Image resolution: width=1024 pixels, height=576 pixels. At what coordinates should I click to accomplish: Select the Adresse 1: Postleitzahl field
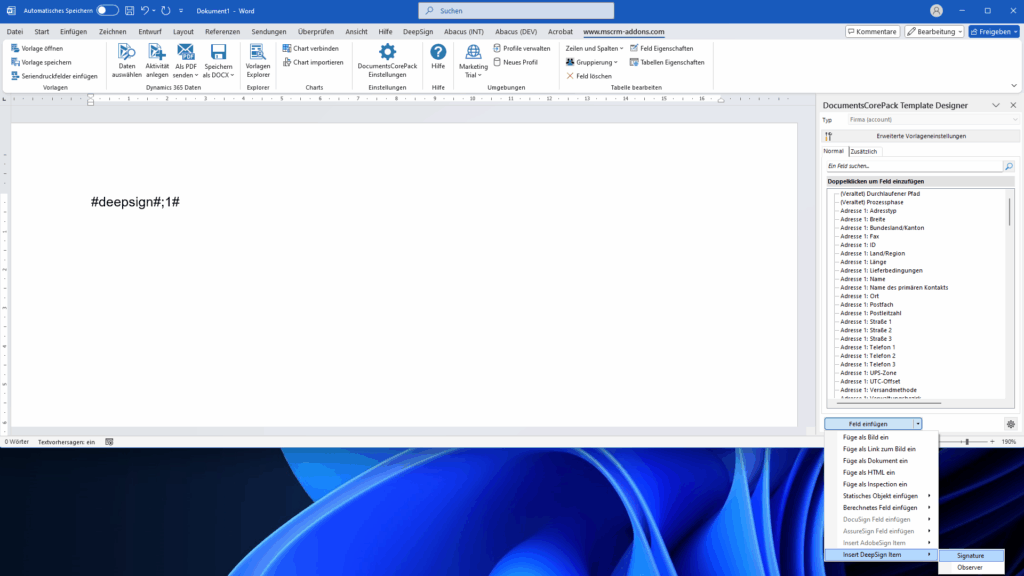(871, 313)
